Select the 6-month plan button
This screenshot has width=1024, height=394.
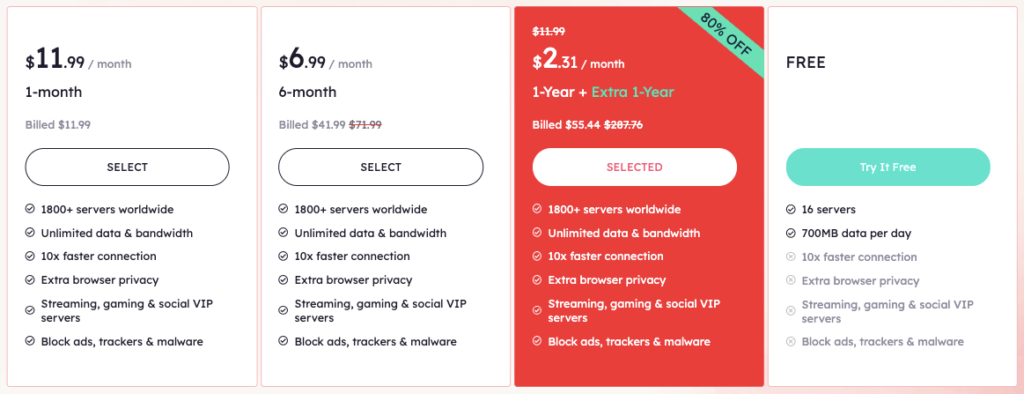(x=381, y=167)
